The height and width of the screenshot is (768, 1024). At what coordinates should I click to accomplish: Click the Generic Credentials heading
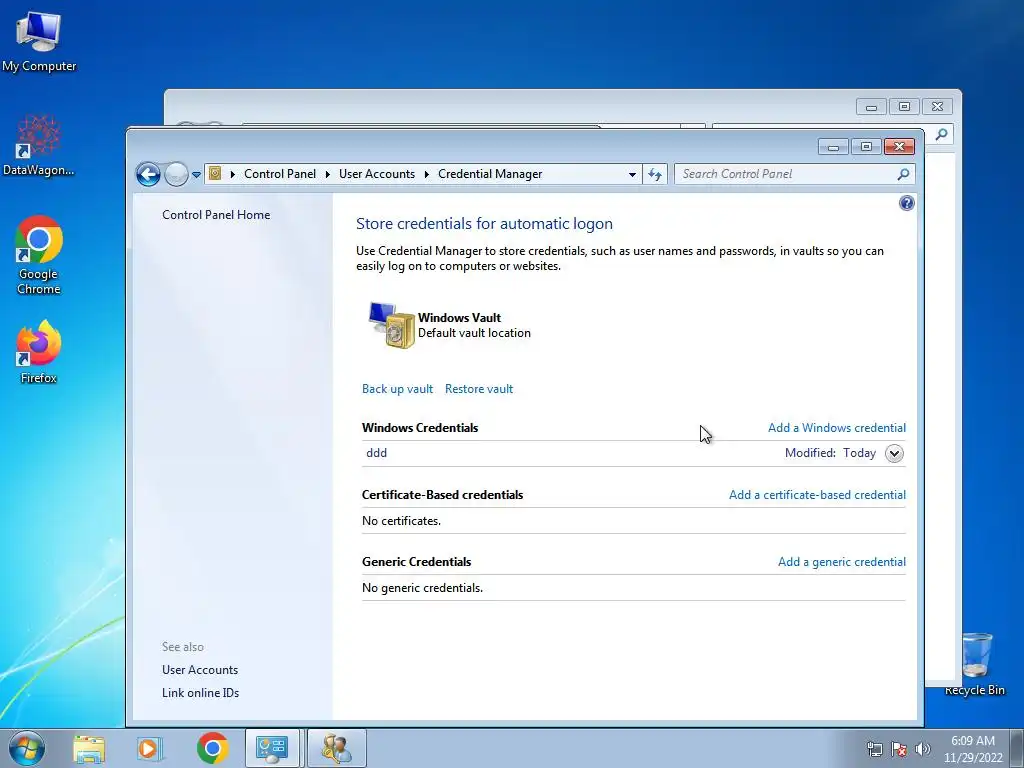pyautogui.click(x=417, y=562)
